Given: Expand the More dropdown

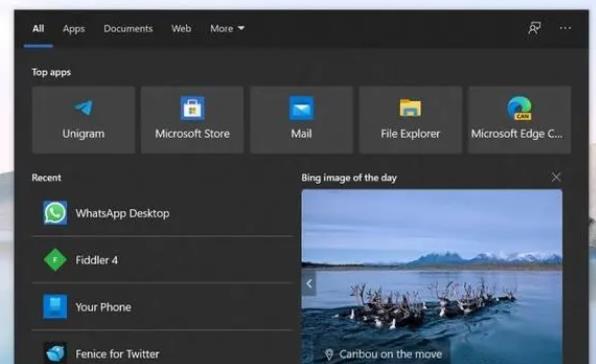Looking at the screenshot, I should pos(227,28).
